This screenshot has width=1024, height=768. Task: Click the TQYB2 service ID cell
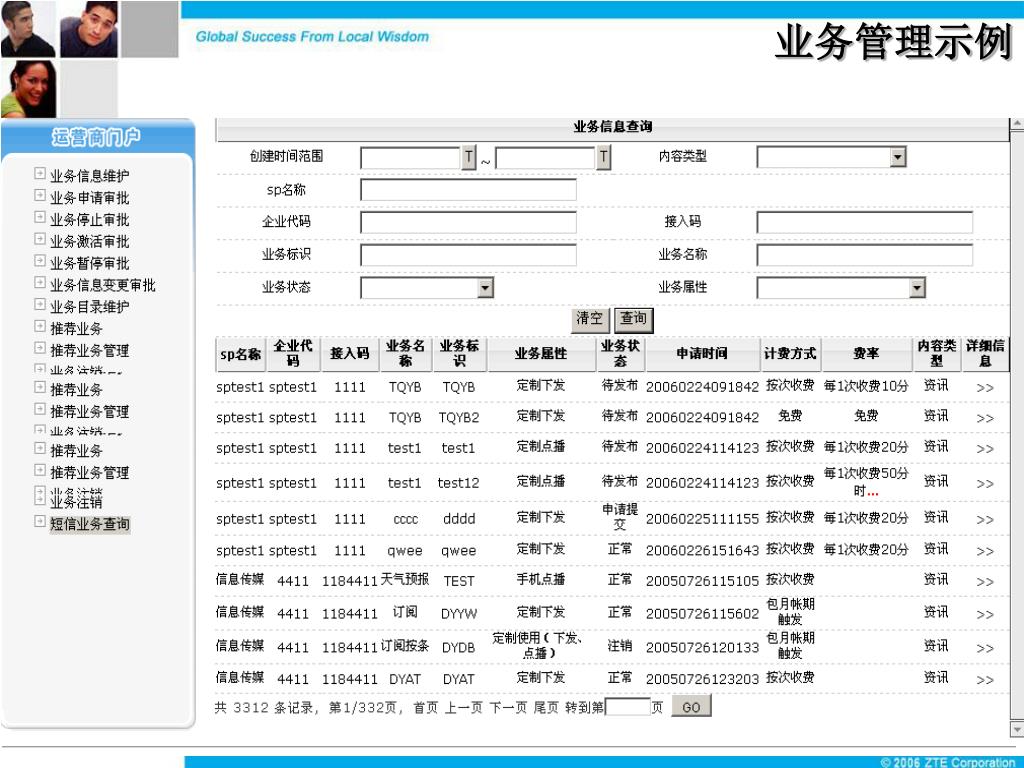(x=458, y=418)
